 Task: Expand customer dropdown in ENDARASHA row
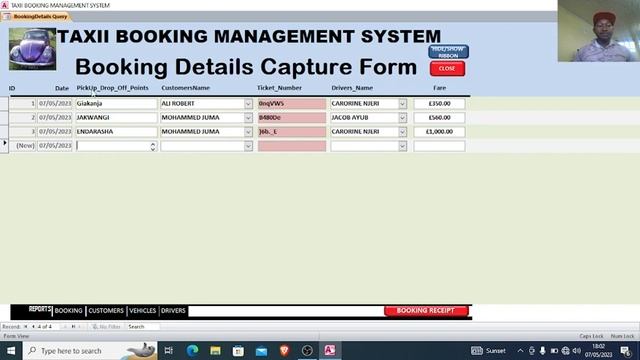tap(248, 132)
